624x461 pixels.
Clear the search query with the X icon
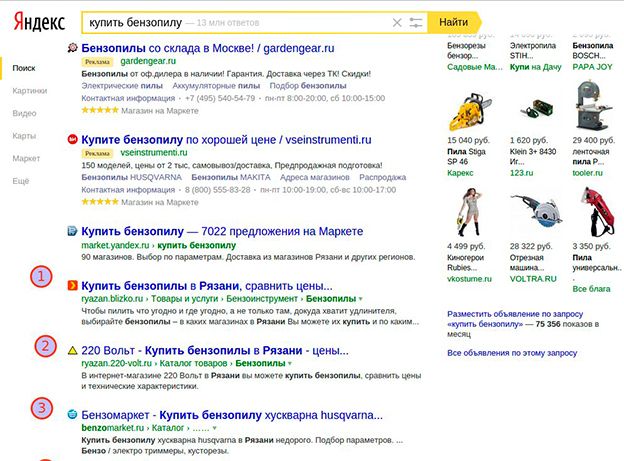coord(397,22)
